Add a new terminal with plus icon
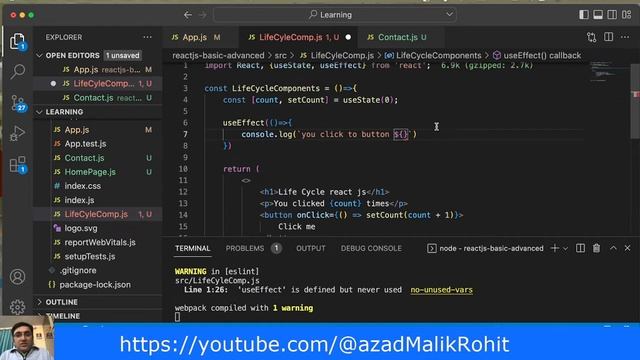This screenshot has height=360, width=640. [x=554, y=248]
